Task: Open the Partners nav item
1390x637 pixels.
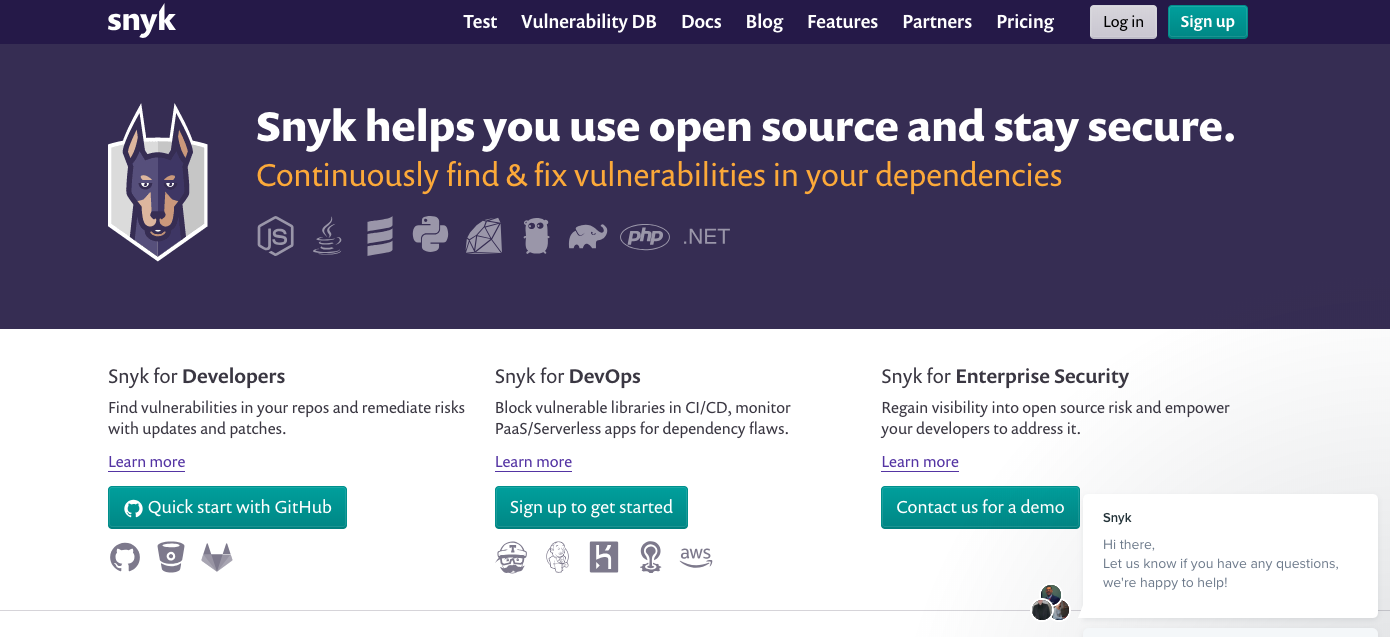Action: pos(937,22)
